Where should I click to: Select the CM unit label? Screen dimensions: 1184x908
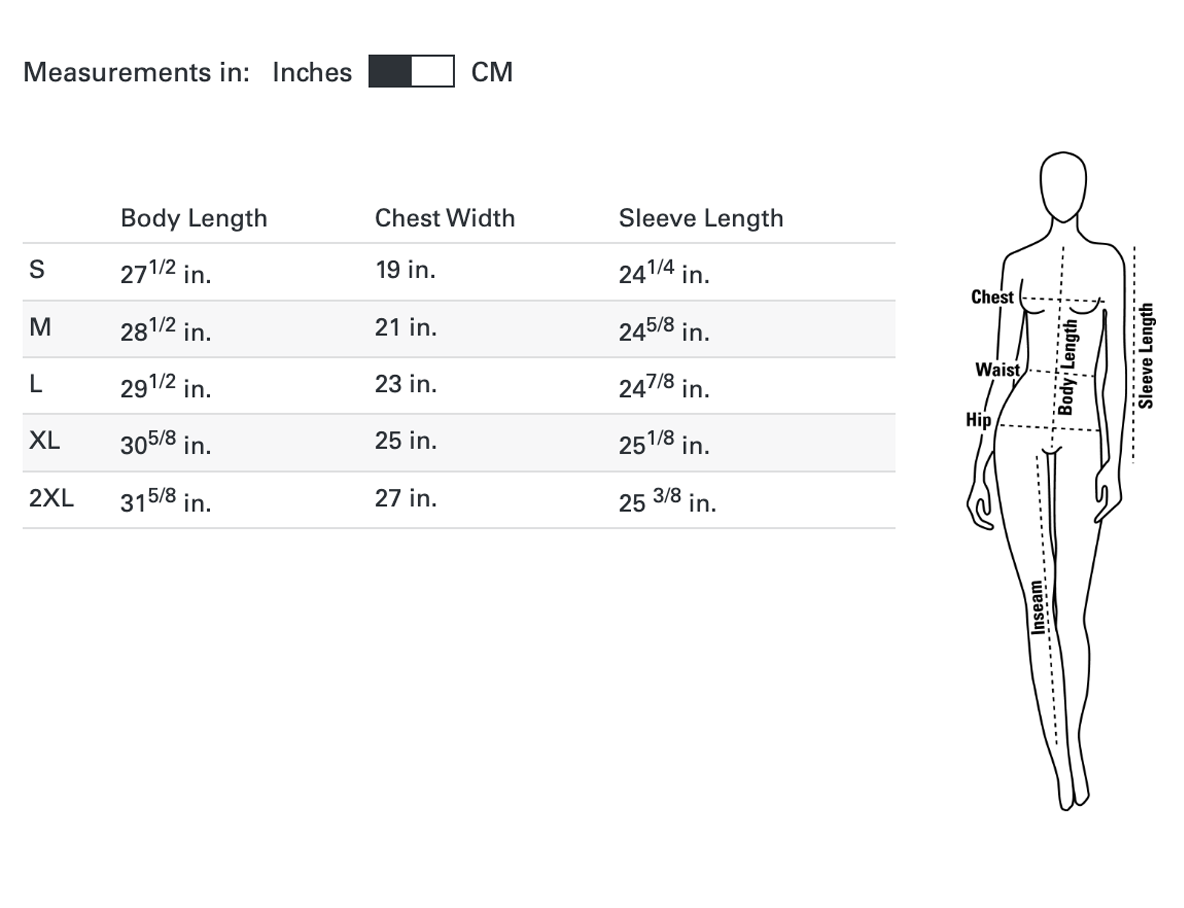492,72
